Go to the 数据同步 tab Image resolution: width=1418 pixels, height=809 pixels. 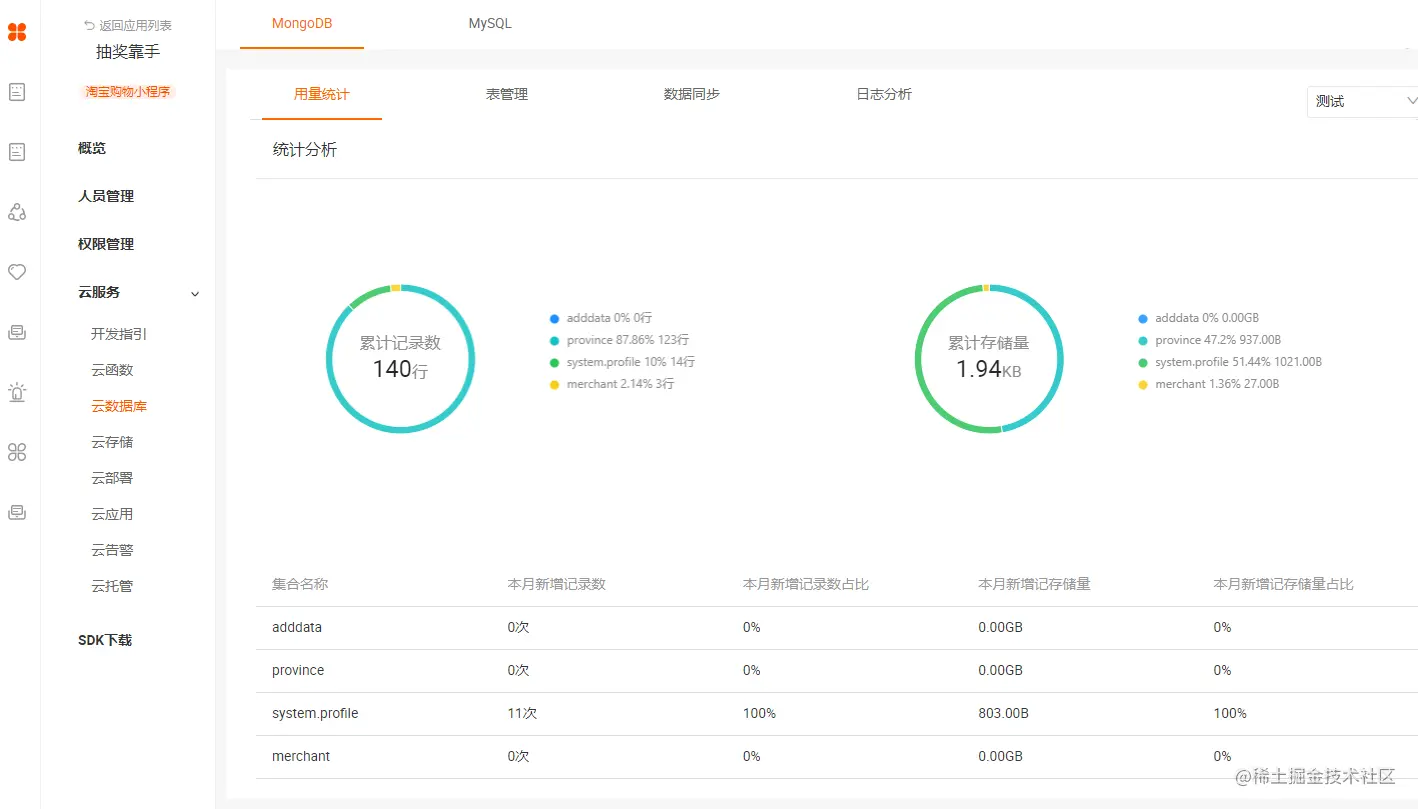(692, 94)
